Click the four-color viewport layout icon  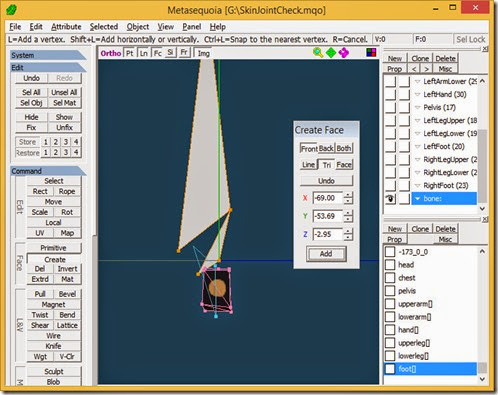point(371,53)
